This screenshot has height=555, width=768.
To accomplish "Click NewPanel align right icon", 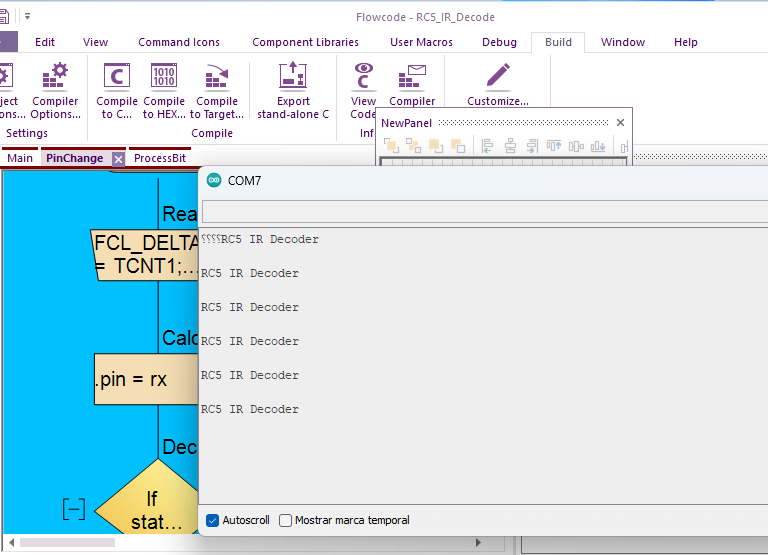I will point(532,145).
